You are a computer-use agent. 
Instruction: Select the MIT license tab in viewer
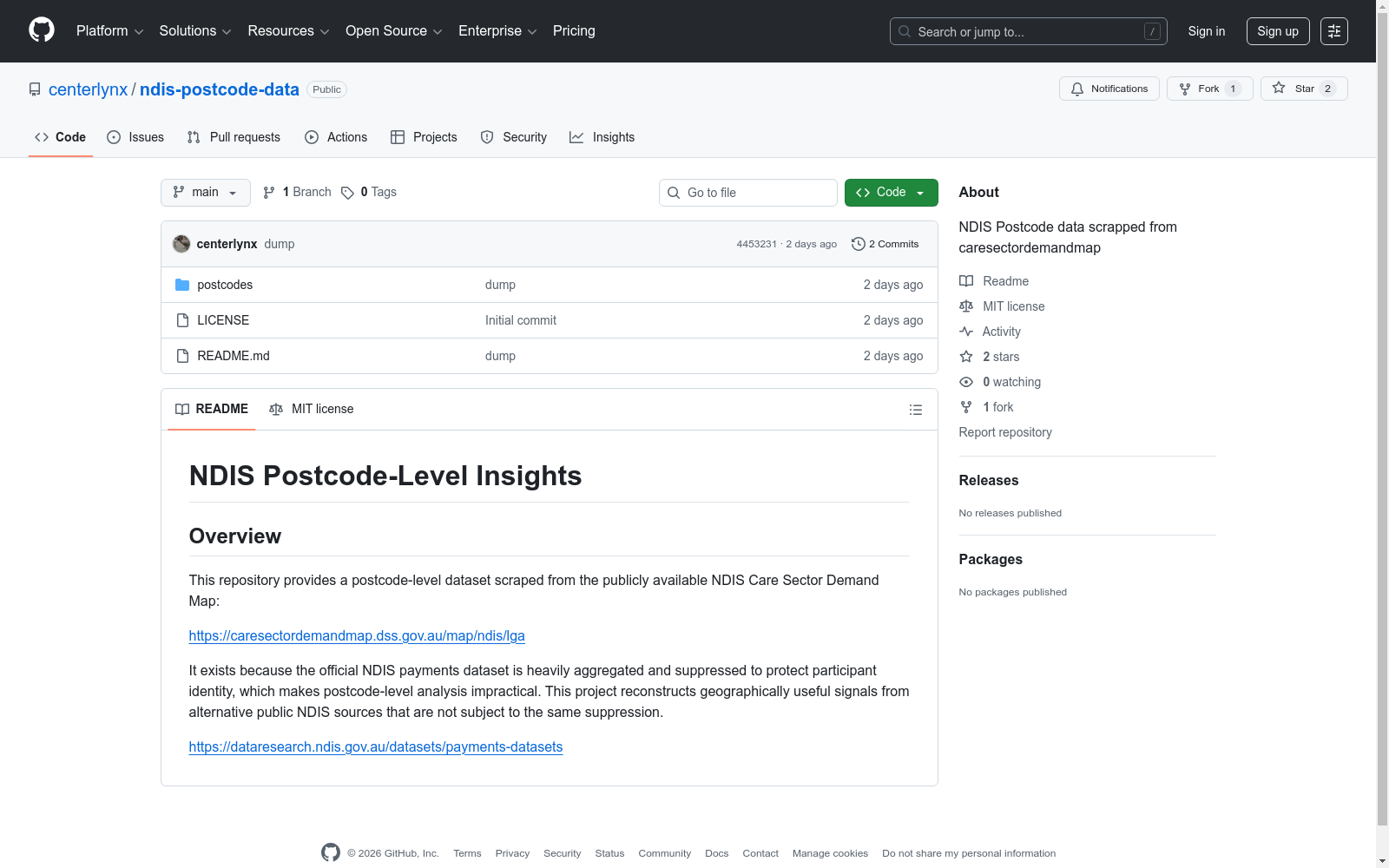click(312, 409)
